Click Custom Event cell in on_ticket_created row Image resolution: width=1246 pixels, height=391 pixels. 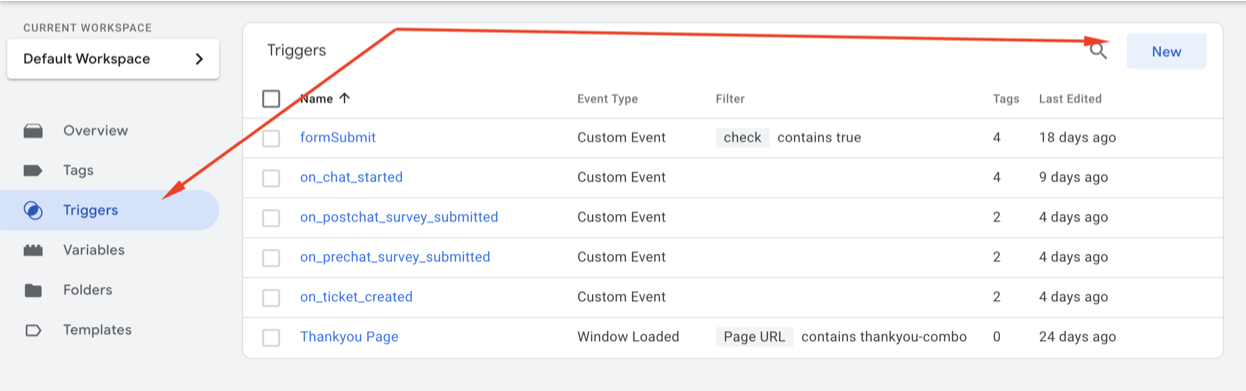[x=621, y=297]
